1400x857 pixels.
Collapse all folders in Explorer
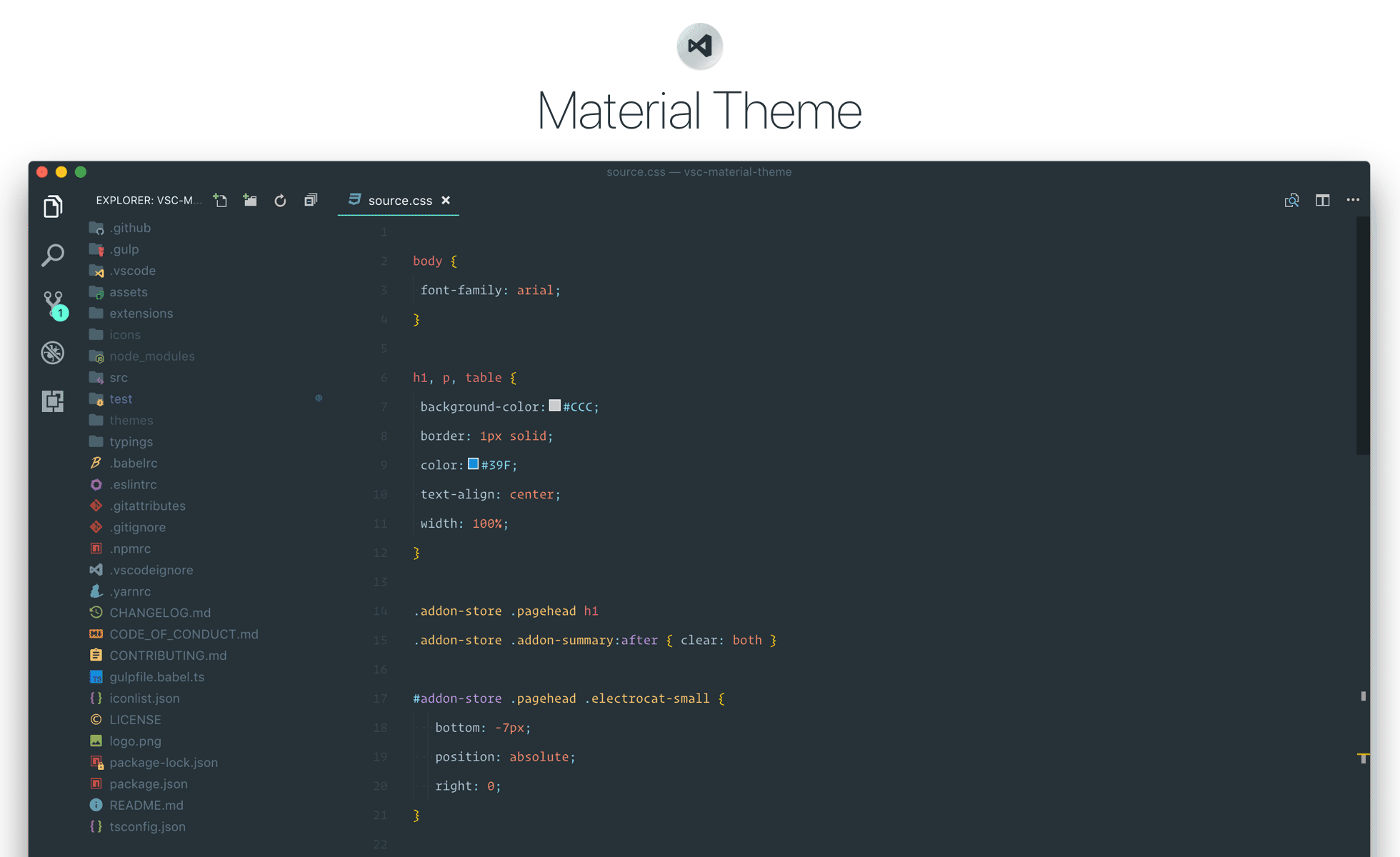click(x=311, y=201)
